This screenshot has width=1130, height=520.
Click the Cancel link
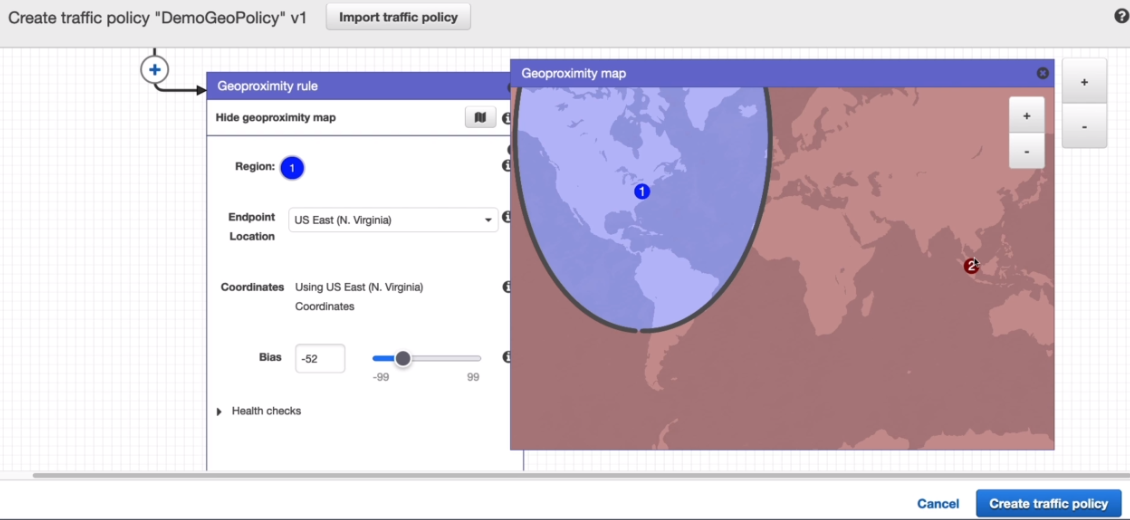[x=938, y=504]
